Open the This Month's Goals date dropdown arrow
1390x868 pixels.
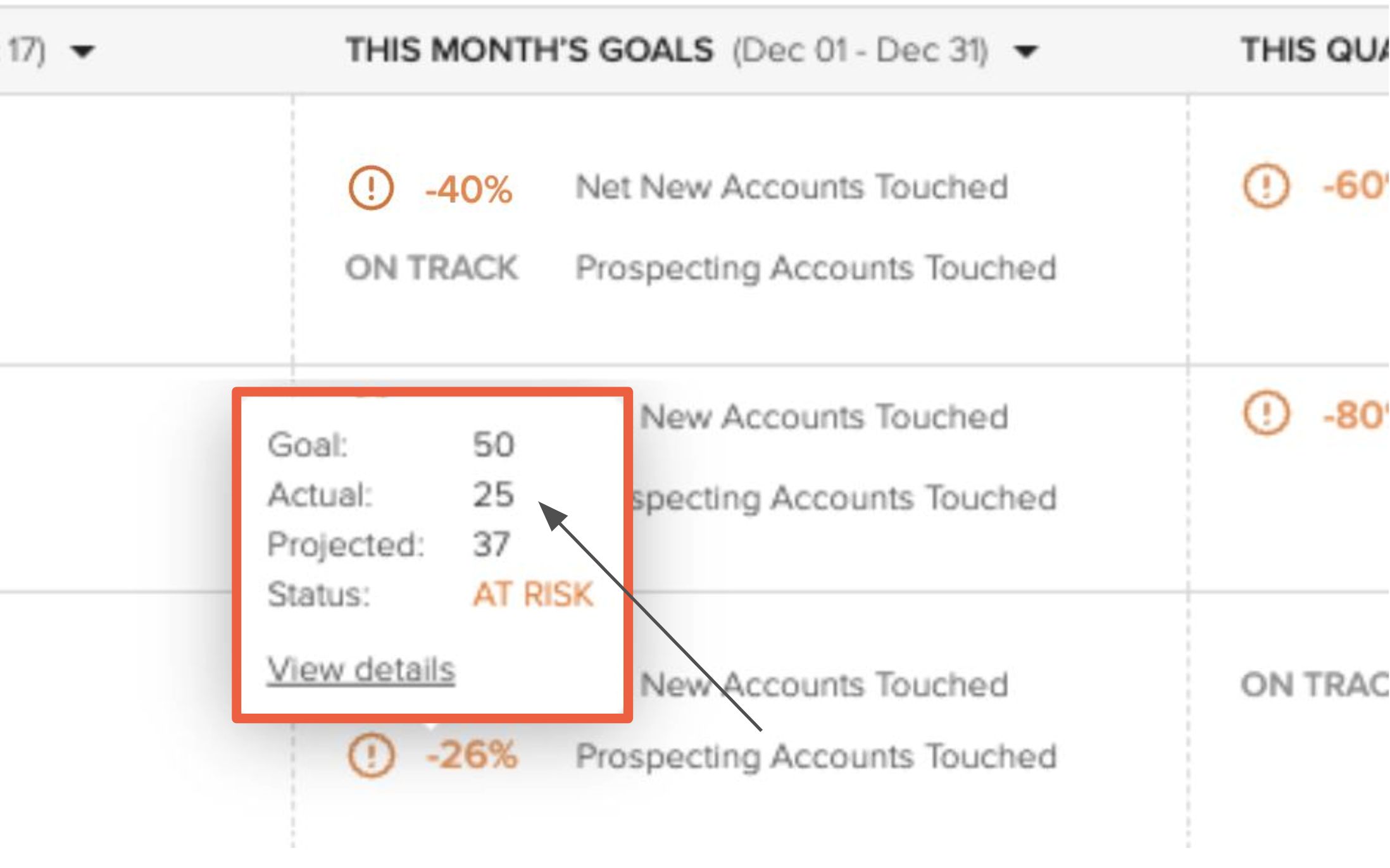tap(1026, 51)
